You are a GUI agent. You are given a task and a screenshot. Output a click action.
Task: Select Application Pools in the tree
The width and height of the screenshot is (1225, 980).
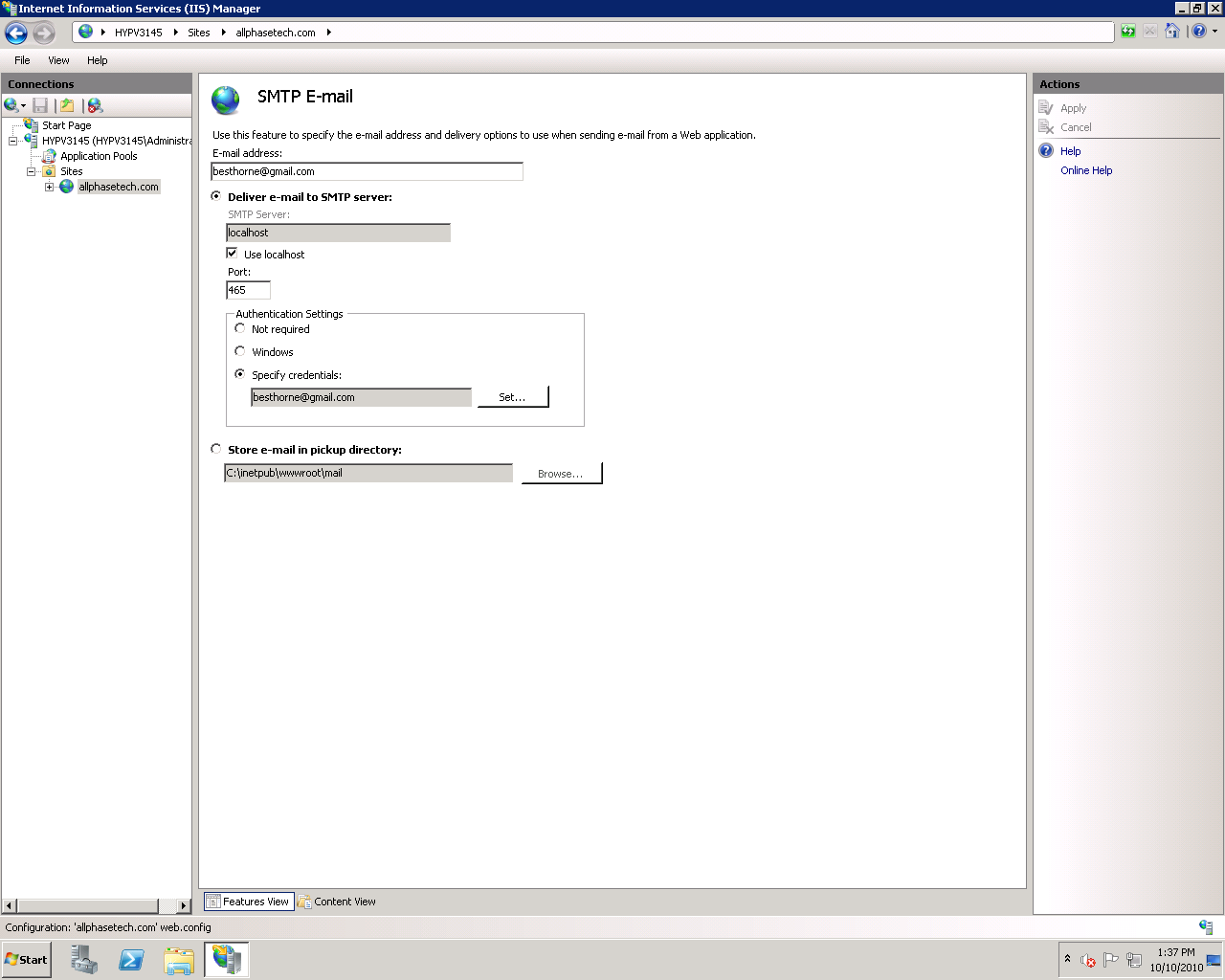pyautogui.click(x=99, y=156)
